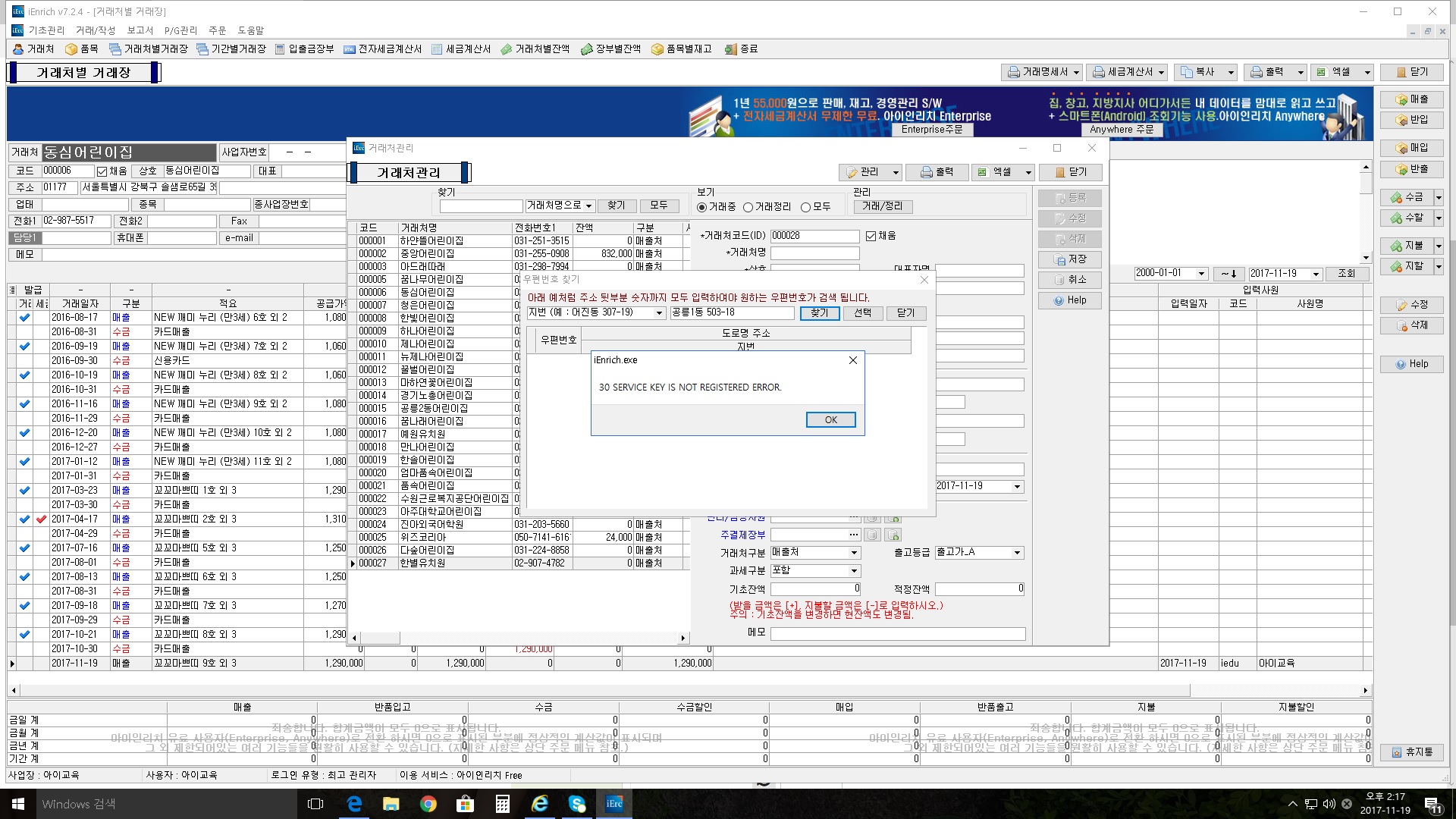Image resolution: width=1456 pixels, height=819 pixels.
Task: Click the 매출 button in the right sidebar
Action: point(1410,99)
